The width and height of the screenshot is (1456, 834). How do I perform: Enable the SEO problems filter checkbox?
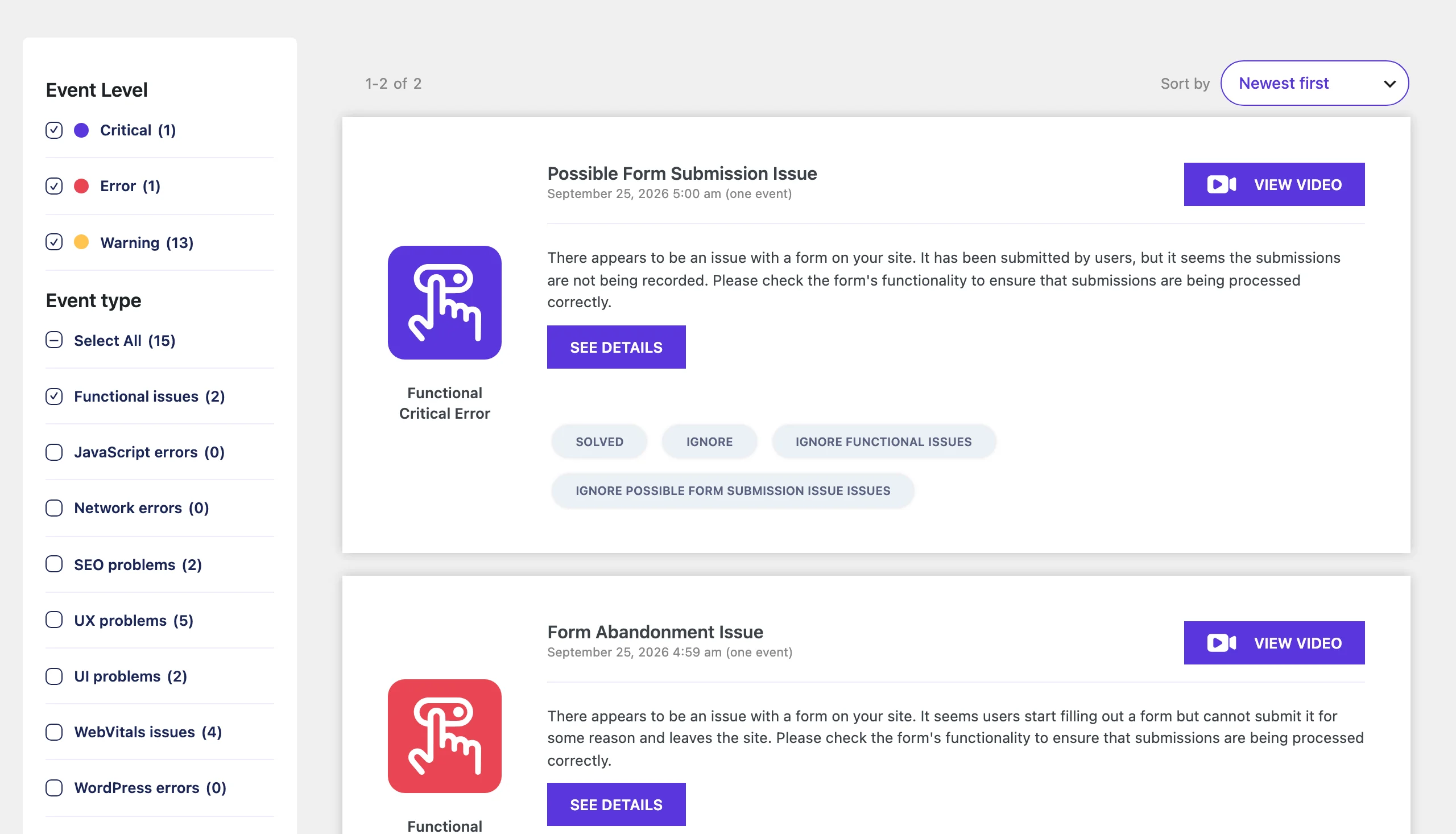pos(54,564)
